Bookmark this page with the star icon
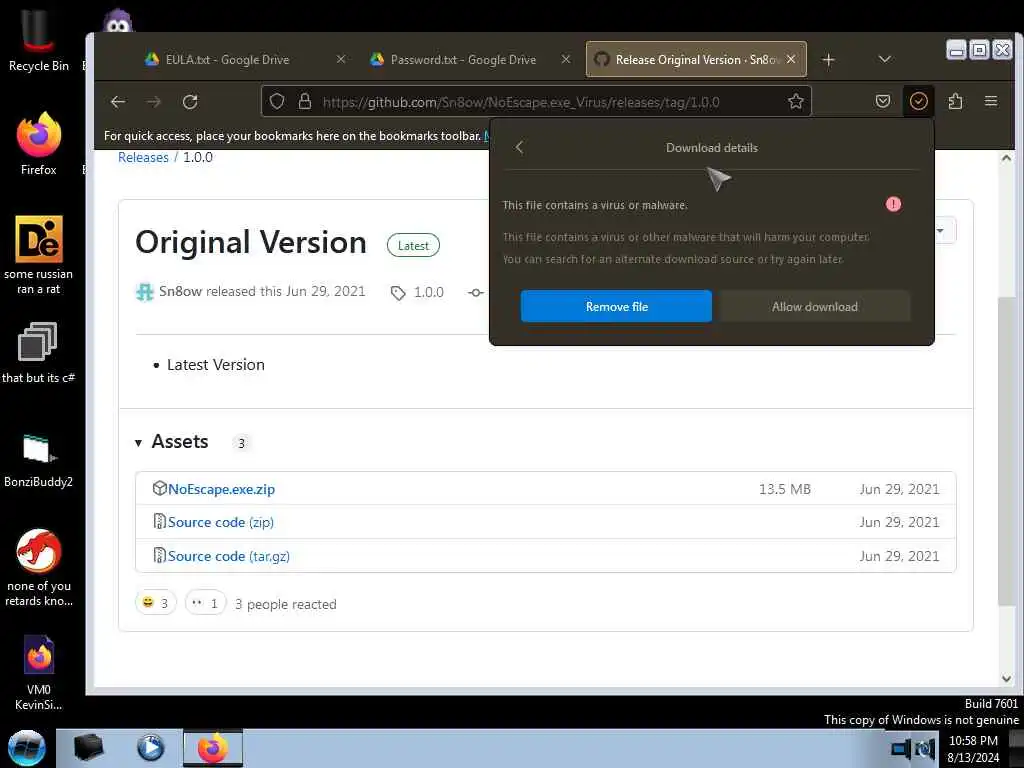Screen dimensions: 1024x768 pos(795,102)
